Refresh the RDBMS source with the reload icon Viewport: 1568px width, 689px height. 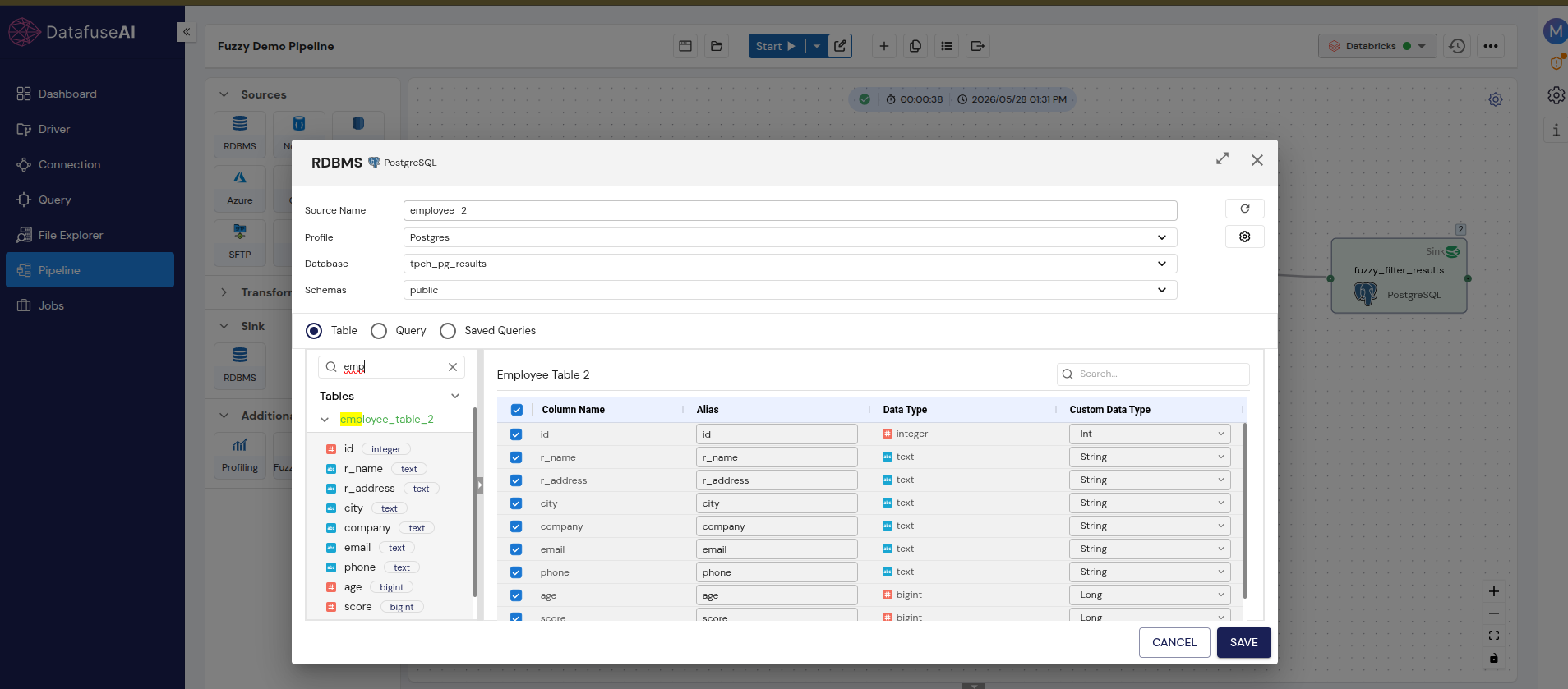pos(1245,209)
